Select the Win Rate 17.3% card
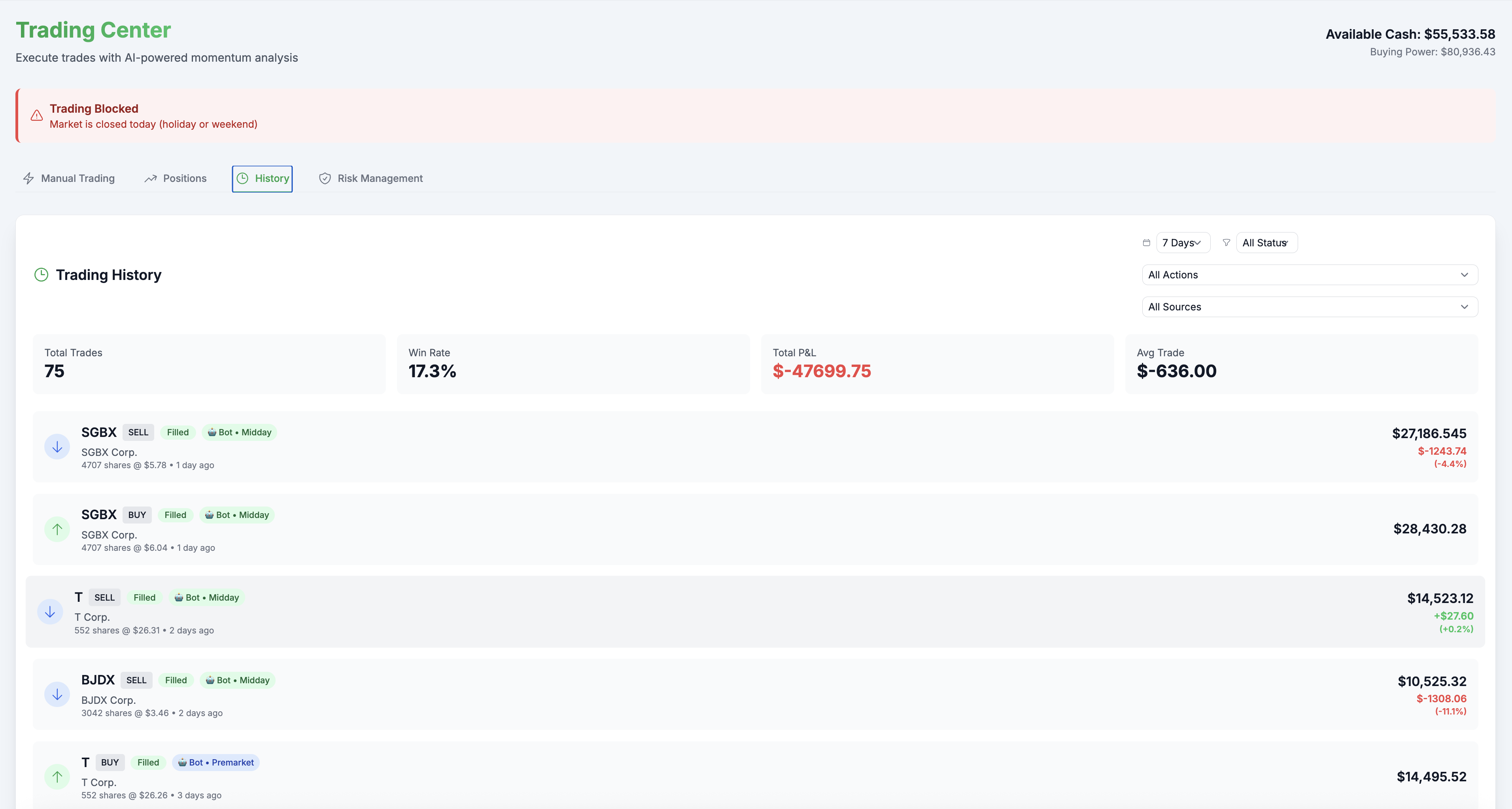The height and width of the screenshot is (809, 1512). pos(573,364)
